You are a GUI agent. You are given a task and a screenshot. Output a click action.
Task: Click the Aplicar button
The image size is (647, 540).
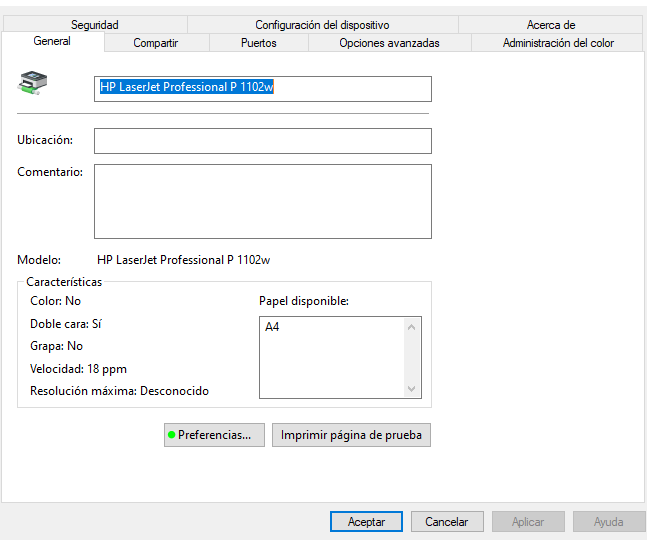(x=528, y=521)
